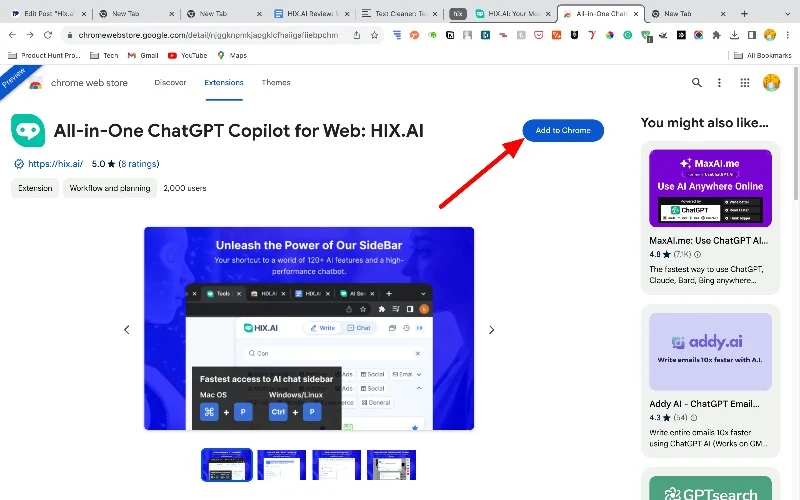Screen dimensions: 800x500
Task: Open the Gmail bookmark
Action: [143, 55]
